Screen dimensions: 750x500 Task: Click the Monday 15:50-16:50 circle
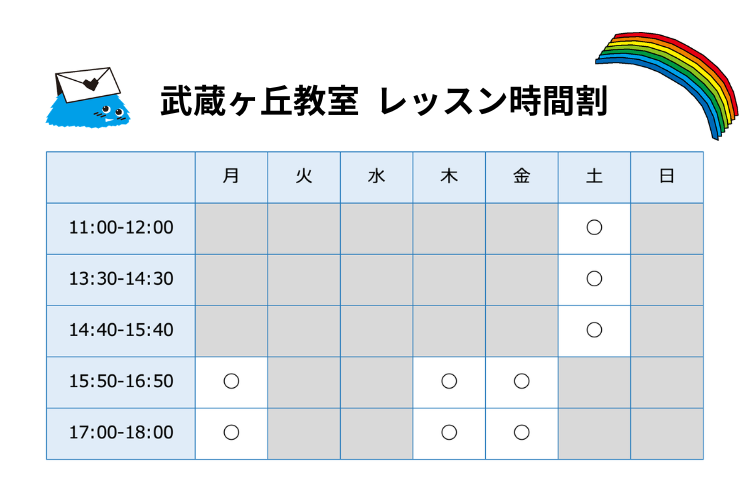(231, 381)
